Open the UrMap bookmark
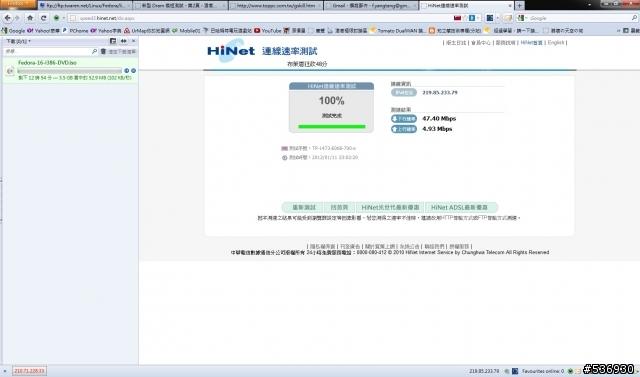Screen dimensions: 640x377 [x=147, y=31]
